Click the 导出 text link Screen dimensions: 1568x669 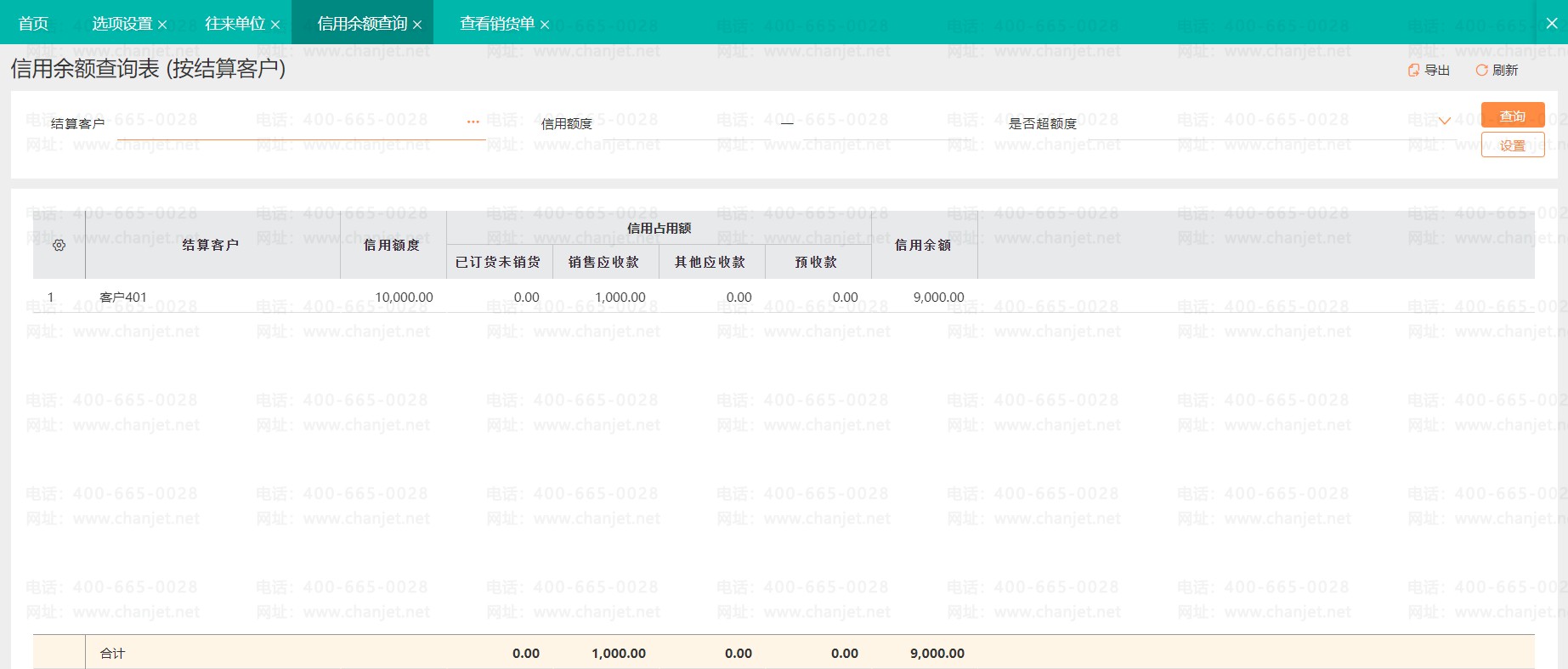point(1437,71)
